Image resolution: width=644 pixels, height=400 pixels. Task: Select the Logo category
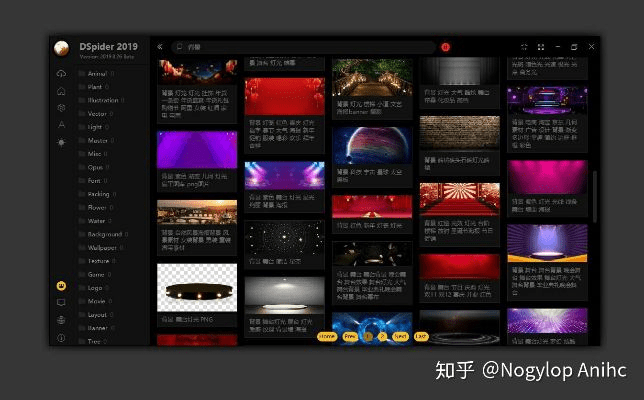(x=94, y=288)
